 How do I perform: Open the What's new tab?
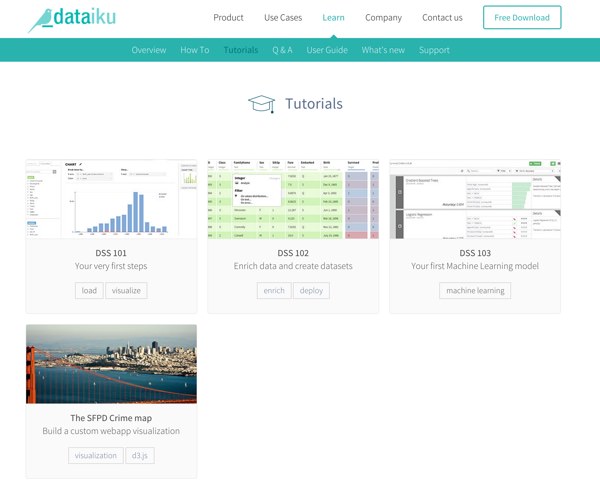(383, 50)
